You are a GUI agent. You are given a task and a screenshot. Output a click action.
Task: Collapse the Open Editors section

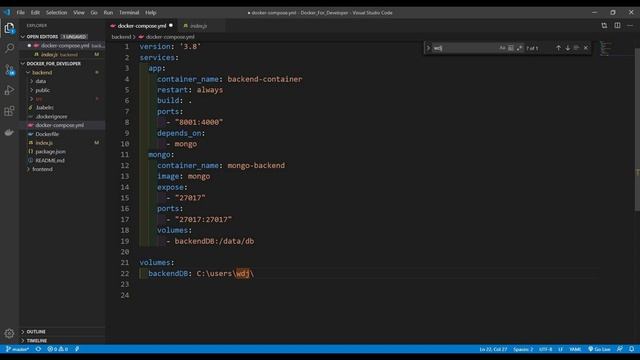pos(23,37)
